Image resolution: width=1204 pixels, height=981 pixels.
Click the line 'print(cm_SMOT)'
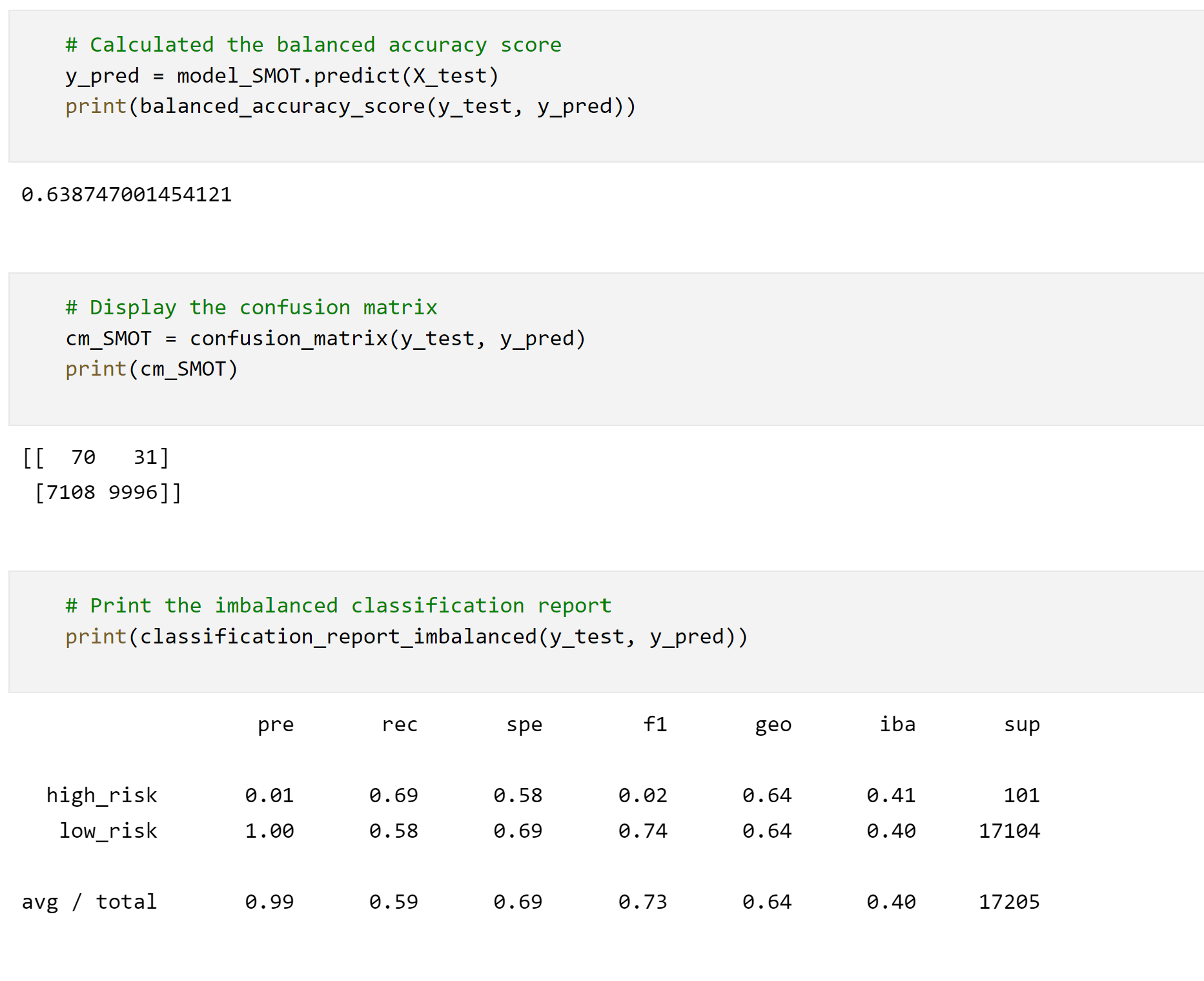tap(152, 369)
